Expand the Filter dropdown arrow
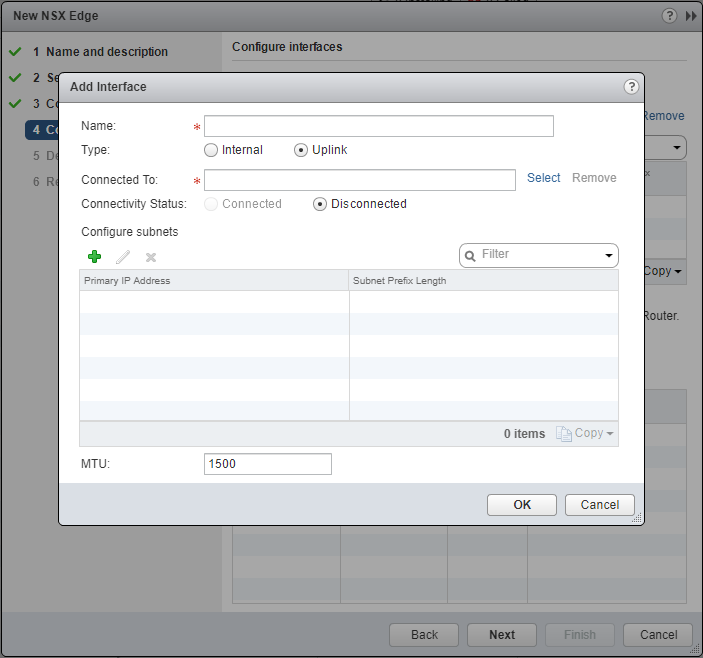The height and width of the screenshot is (658, 703). click(x=608, y=256)
